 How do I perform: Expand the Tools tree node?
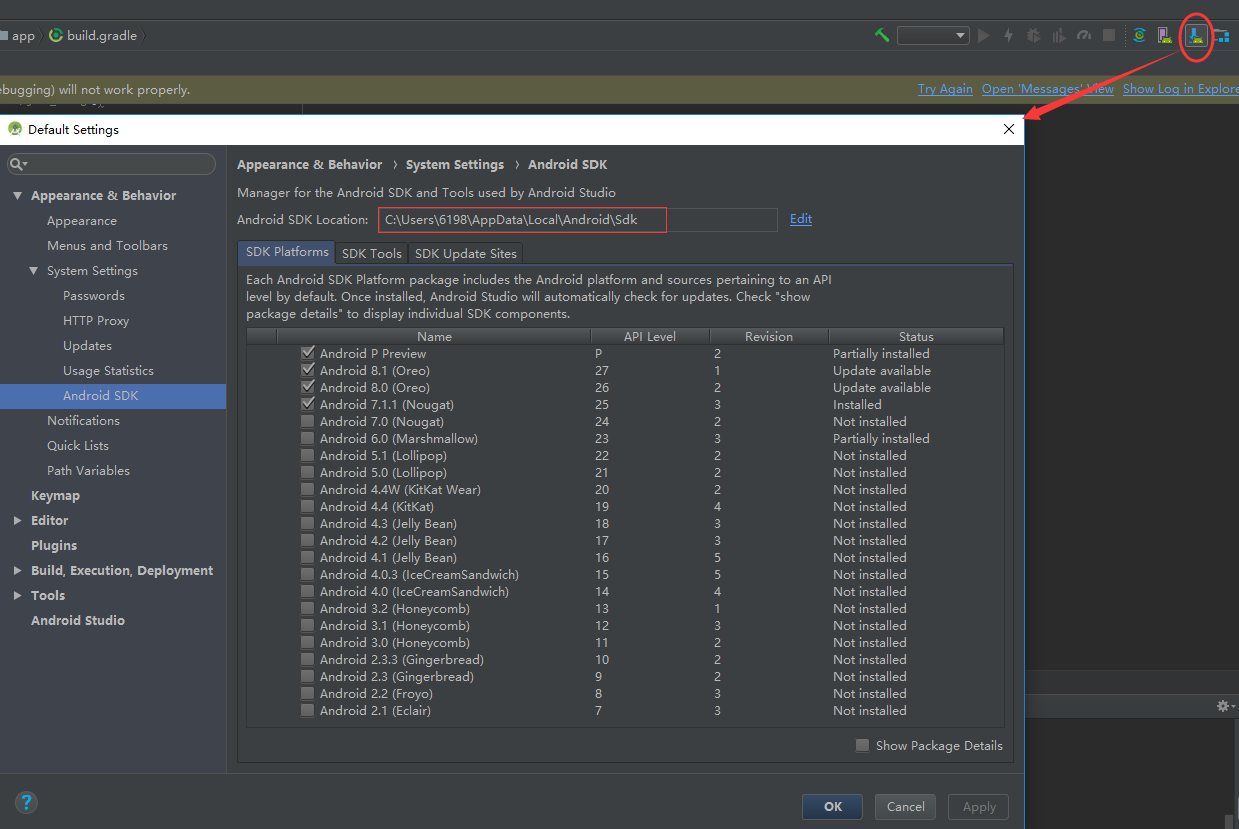point(18,595)
